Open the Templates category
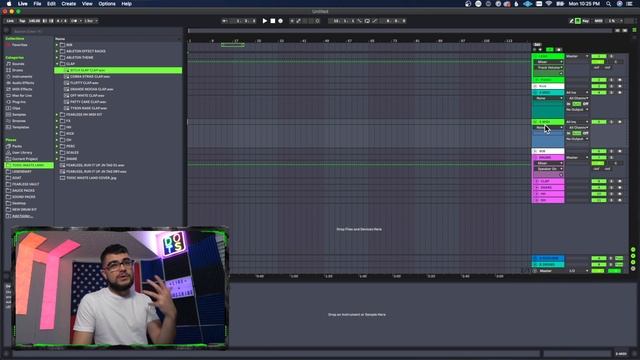The width and height of the screenshot is (640, 360). click(20, 127)
